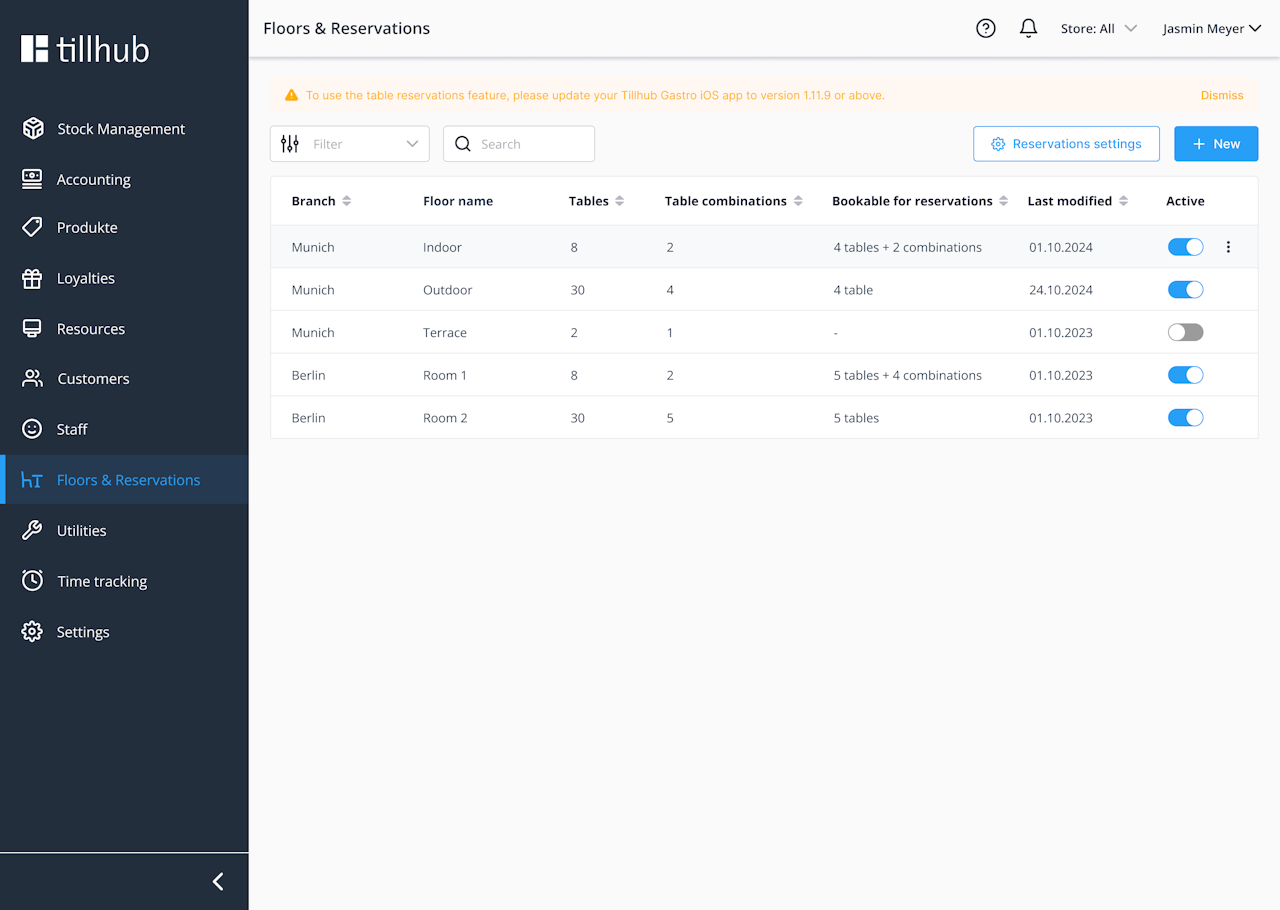This screenshot has width=1280, height=910.
Task: Open the notifications bell
Action: 1028,29
